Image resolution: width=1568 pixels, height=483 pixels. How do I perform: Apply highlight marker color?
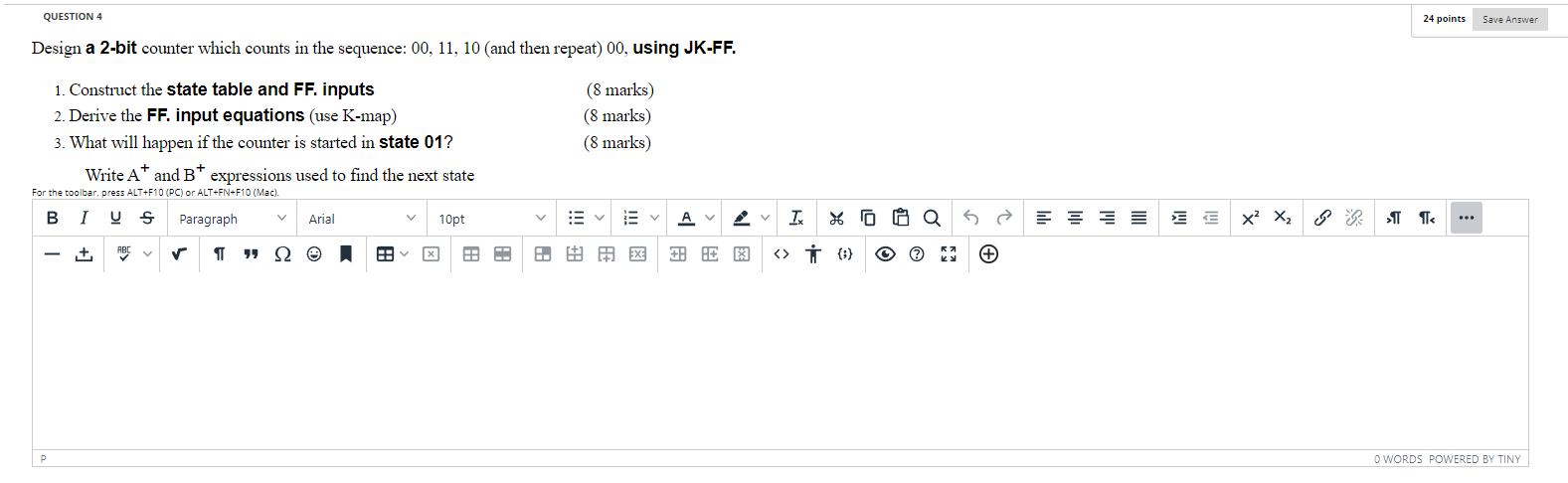click(x=741, y=218)
